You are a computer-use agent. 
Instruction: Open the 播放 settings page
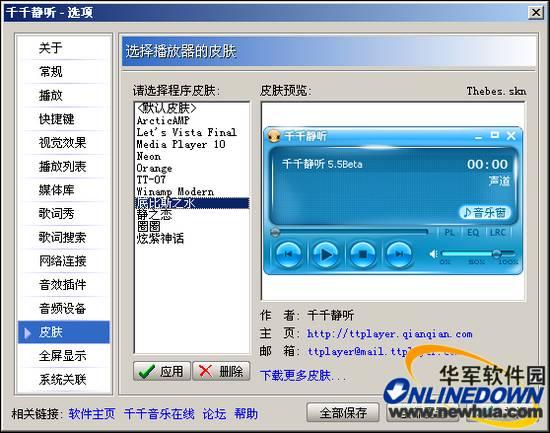[63, 95]
